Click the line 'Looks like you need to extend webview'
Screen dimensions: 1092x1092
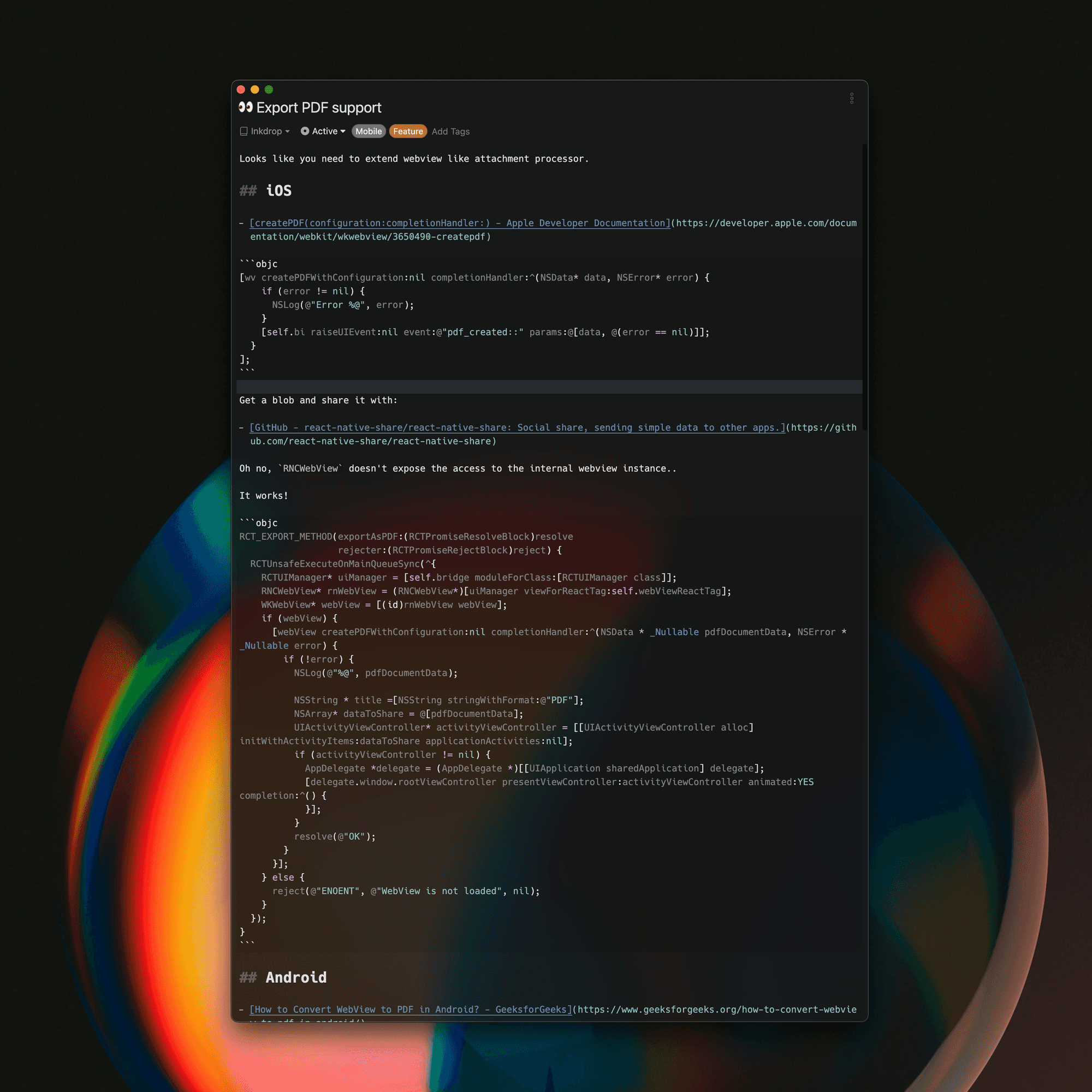pos(414,159)
